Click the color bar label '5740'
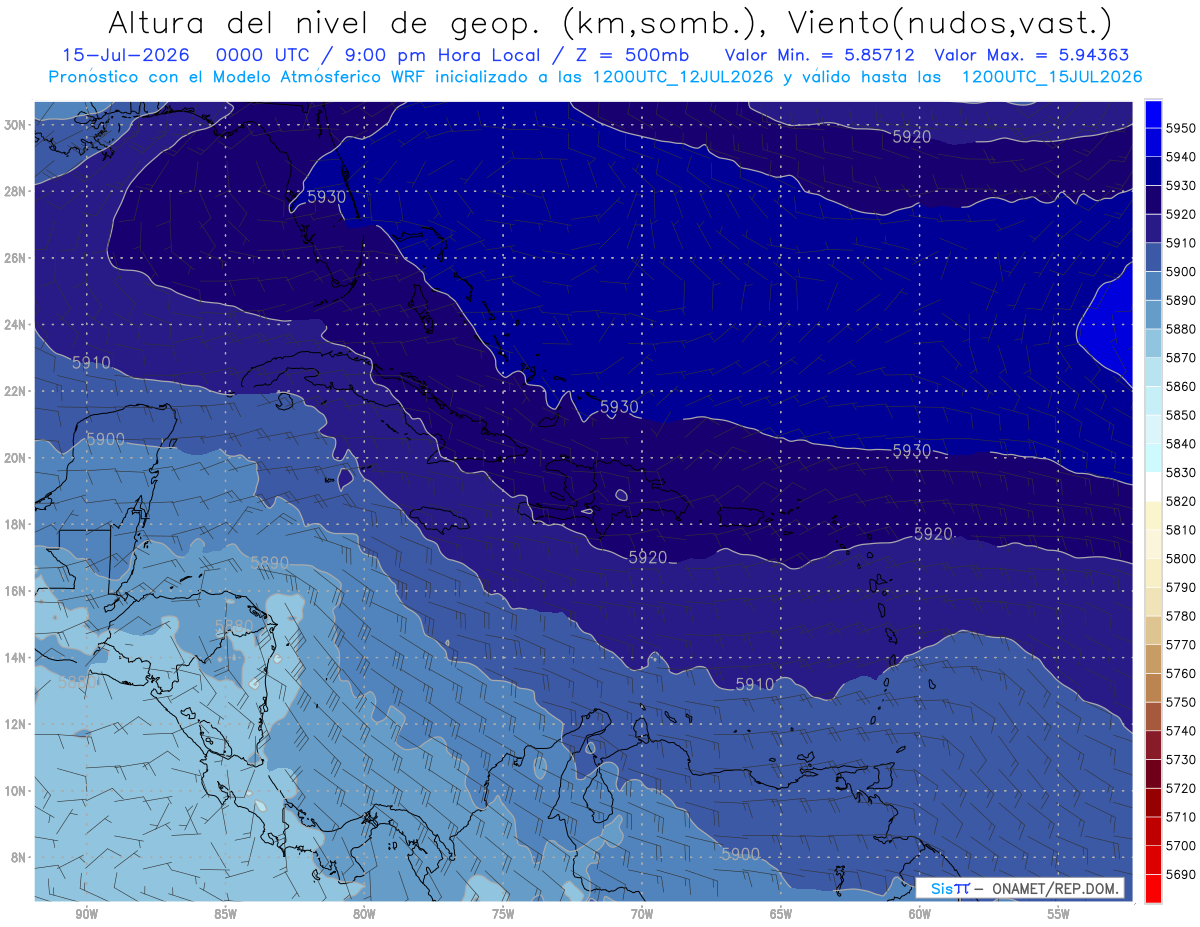The image size is (1200, 927). coord(1181,731)
